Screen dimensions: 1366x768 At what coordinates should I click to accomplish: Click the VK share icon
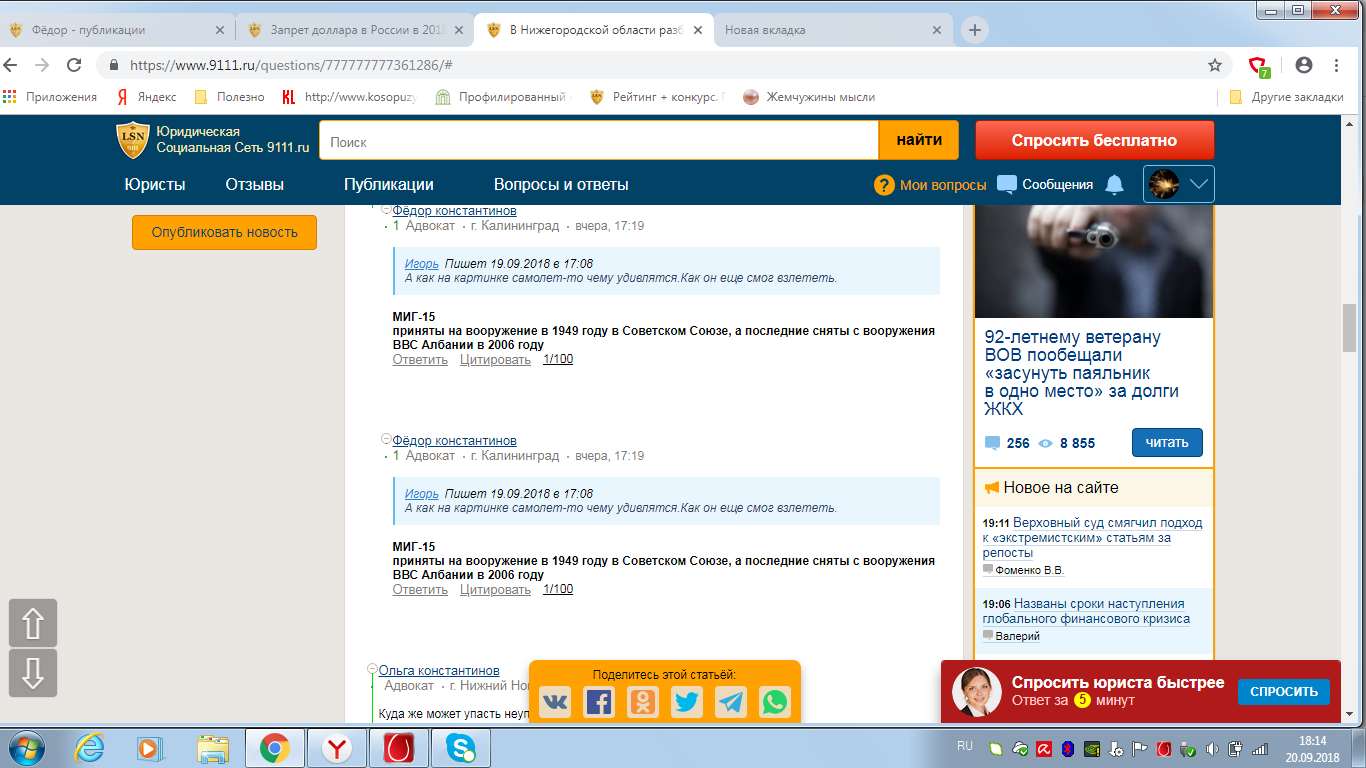coord(555,702)
